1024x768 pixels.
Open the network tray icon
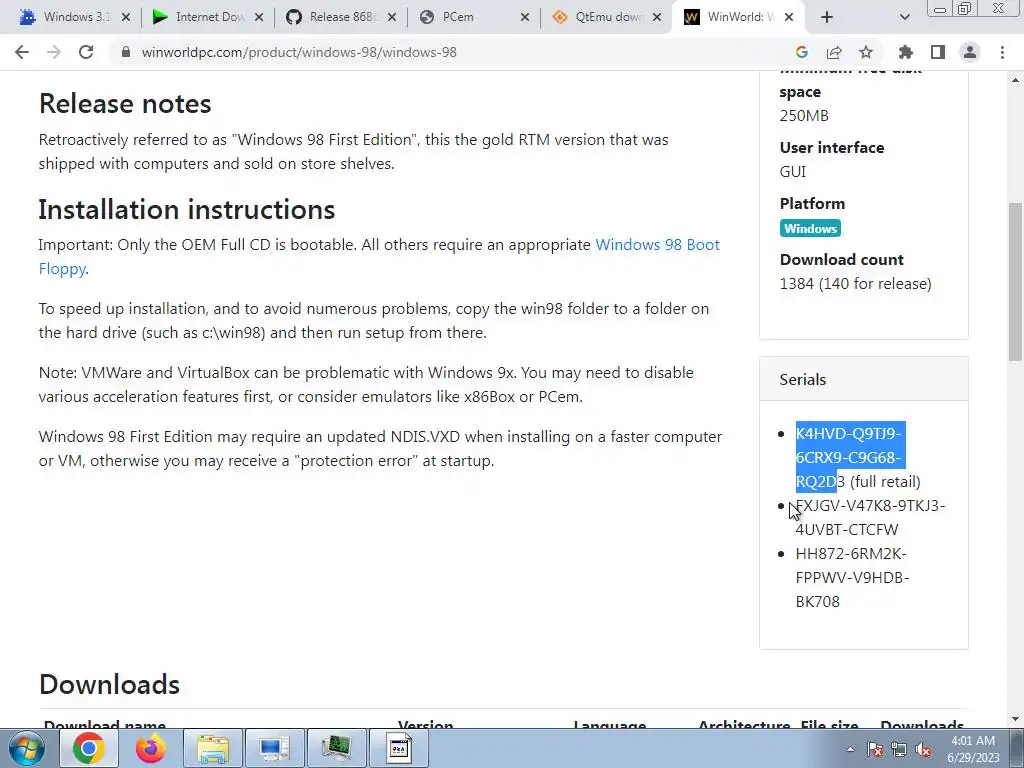(x=899, y=750)
